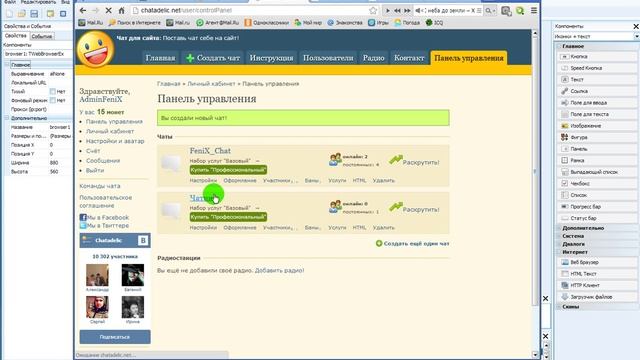The width and height of the screenshot is (640, 360).
Task: Open the Пользователи site tab
Action: point(328,58)
